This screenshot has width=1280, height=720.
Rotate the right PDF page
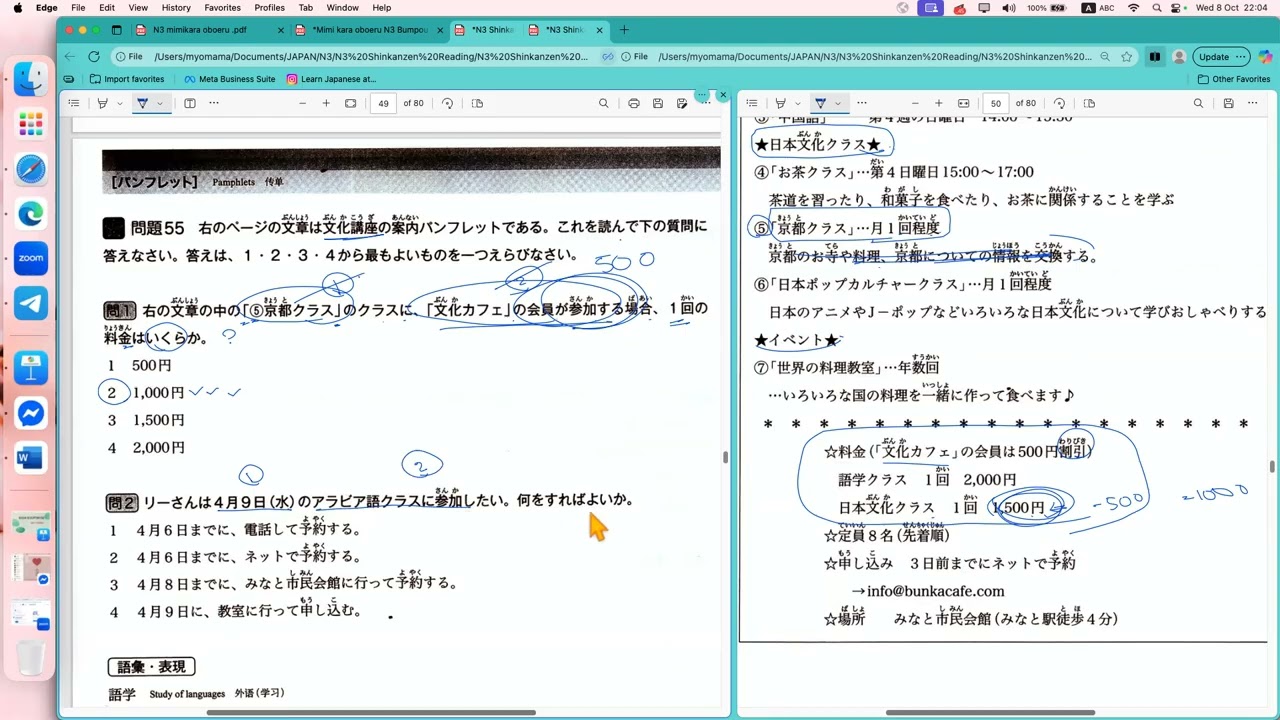pyautogui.click(x=1060, y=103)
